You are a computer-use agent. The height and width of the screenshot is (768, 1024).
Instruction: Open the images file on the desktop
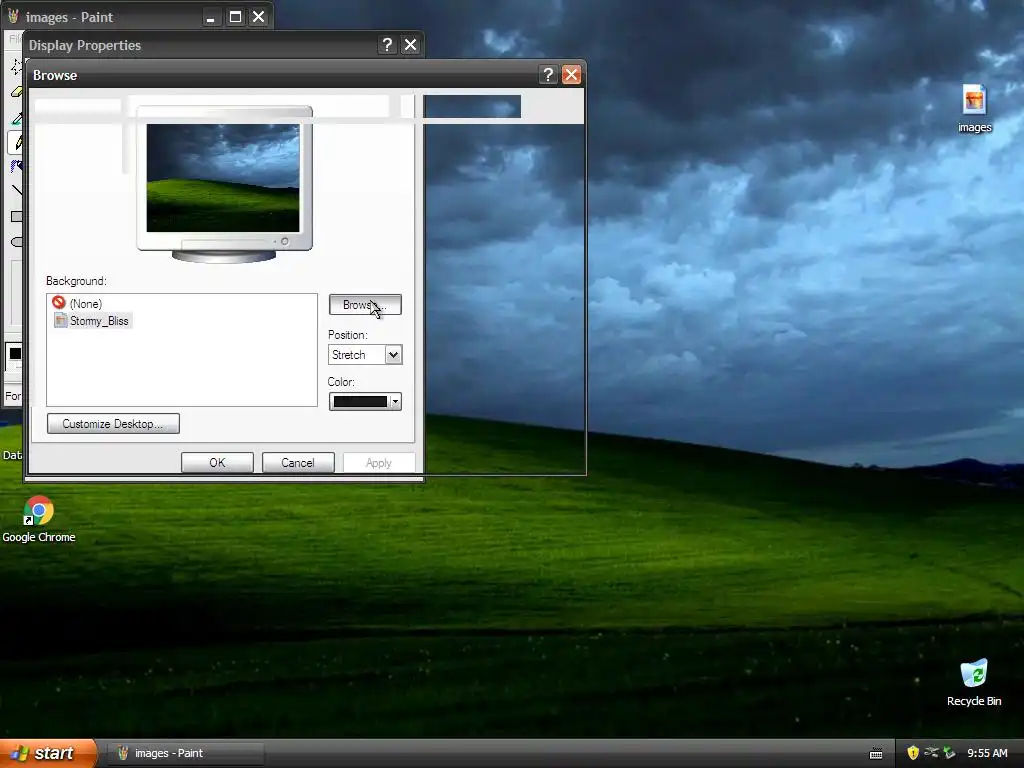pyautogui.click(x=974, y=108)
